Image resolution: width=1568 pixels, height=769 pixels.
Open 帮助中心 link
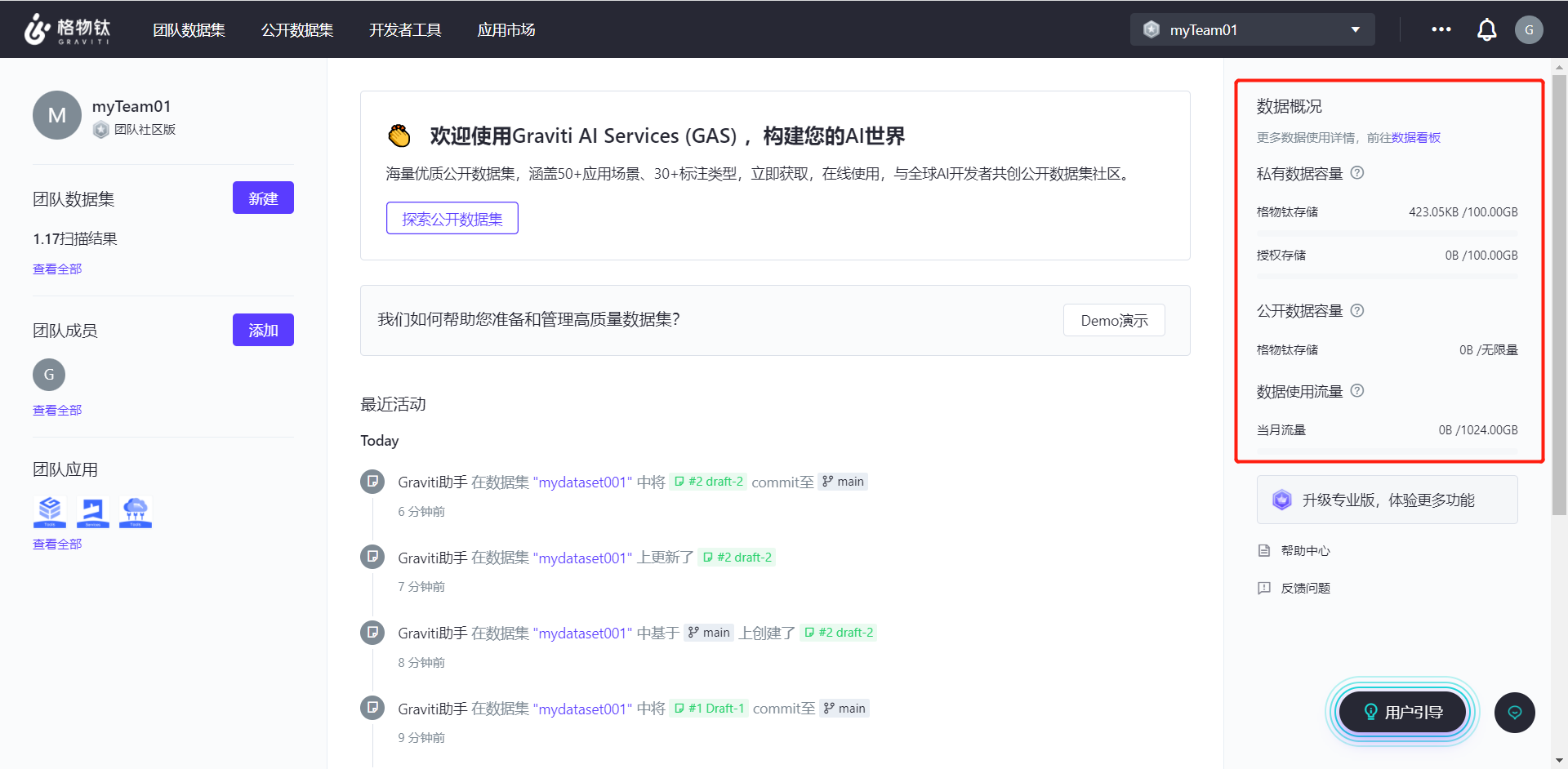tap(1306, 551)
